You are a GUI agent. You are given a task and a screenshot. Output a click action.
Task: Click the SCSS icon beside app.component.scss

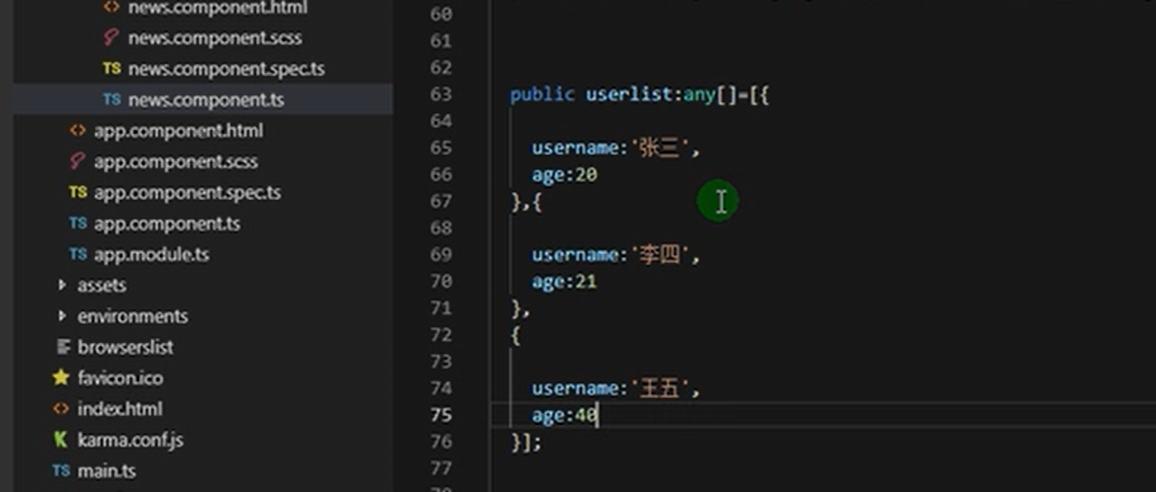click(x=77, y=161)
